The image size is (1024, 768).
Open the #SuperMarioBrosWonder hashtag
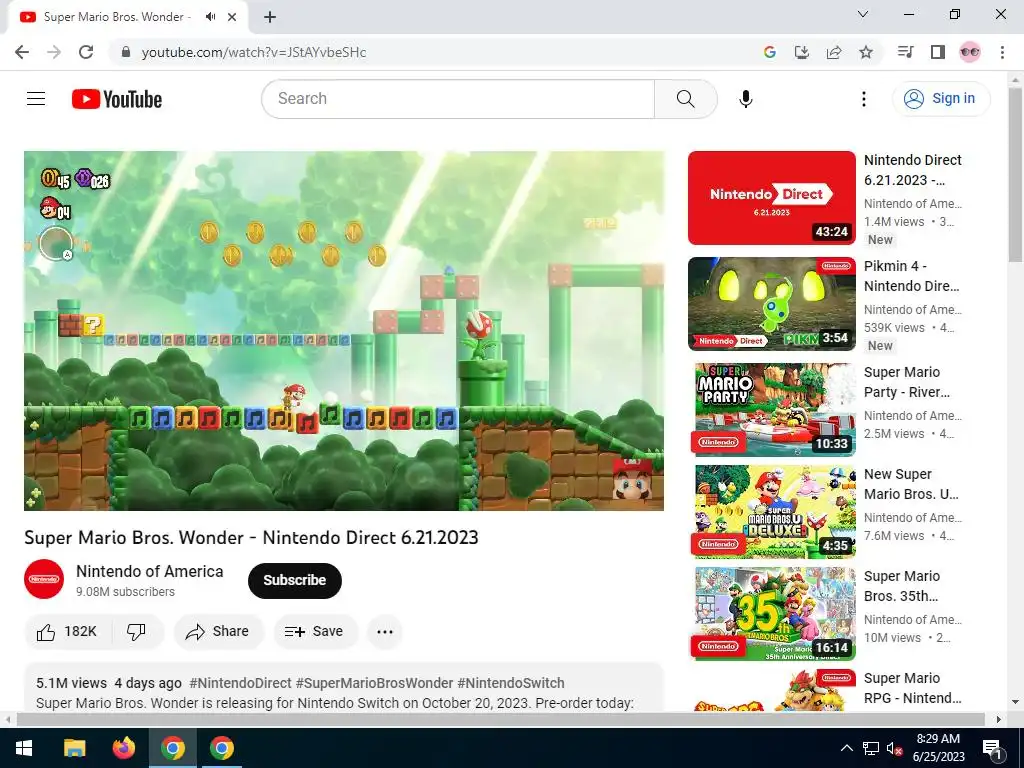pos(374,683)
